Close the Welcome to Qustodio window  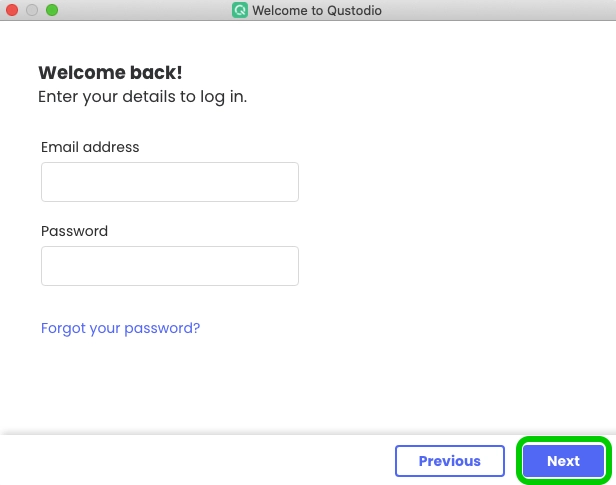click(x=13, y=10)
